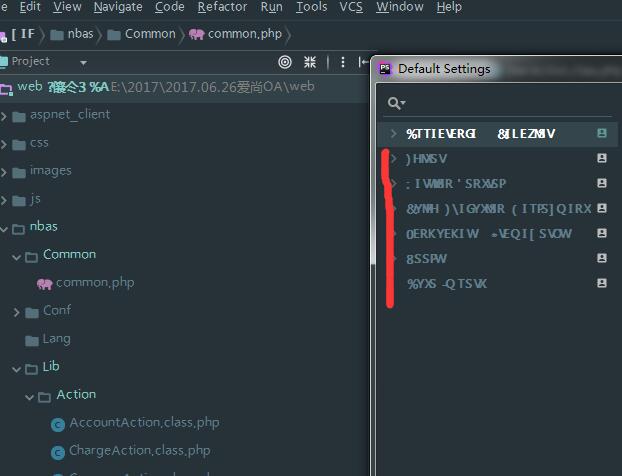Screen dimensions: 622x476
Task: Select the js folder in tree
Action: [35, 199]
